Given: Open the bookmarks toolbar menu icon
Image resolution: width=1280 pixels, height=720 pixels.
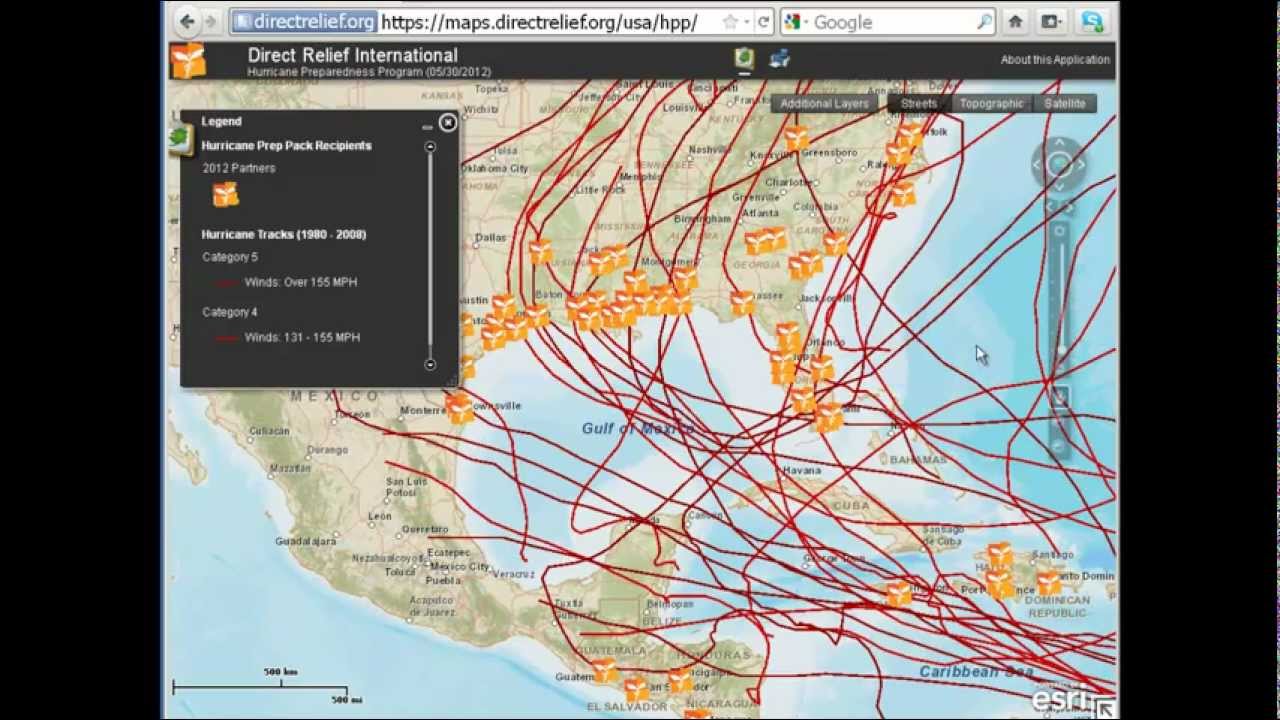Looking at the screenshot, I should [x=1051, y=21].
